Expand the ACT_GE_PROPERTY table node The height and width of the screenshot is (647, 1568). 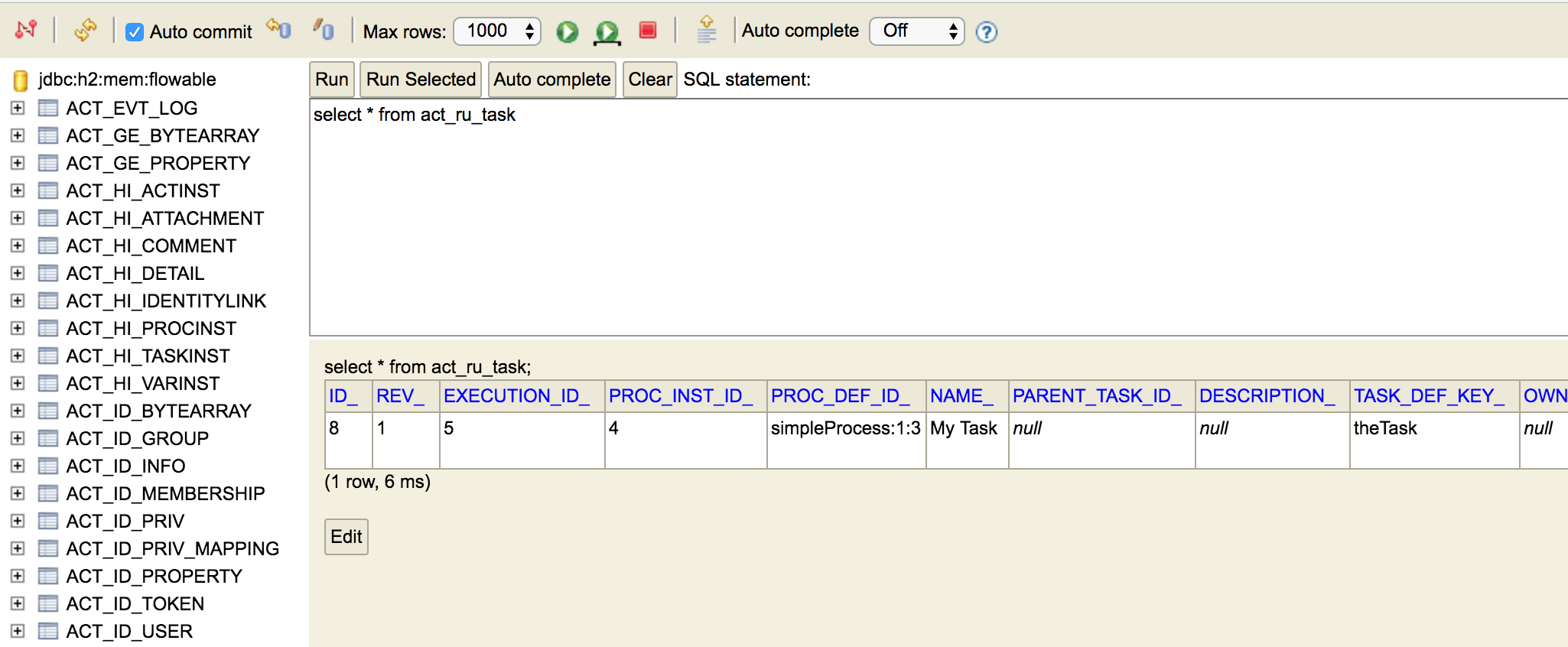[18, 163]
